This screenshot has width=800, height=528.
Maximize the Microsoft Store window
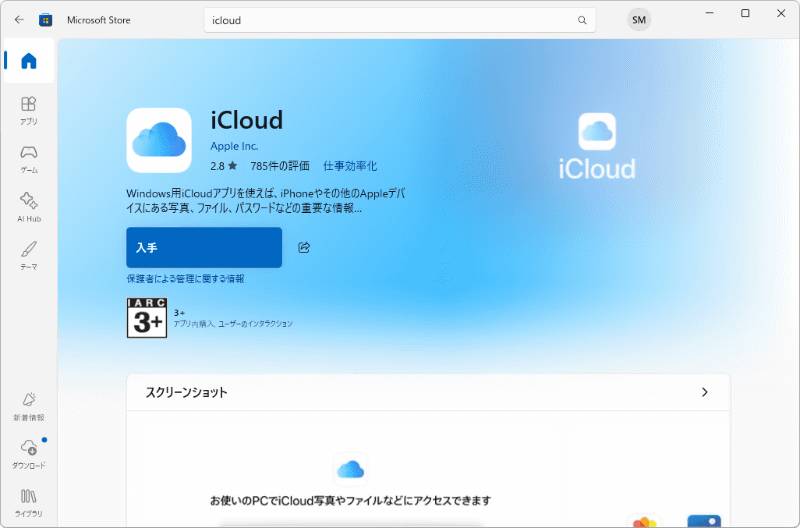pyautogui.click(x=745, y=13)
